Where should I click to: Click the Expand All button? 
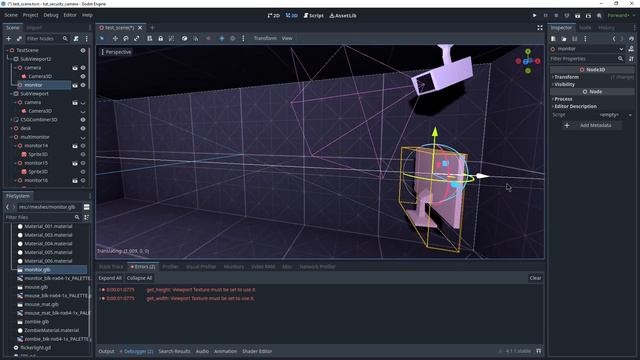pos(110,278)
